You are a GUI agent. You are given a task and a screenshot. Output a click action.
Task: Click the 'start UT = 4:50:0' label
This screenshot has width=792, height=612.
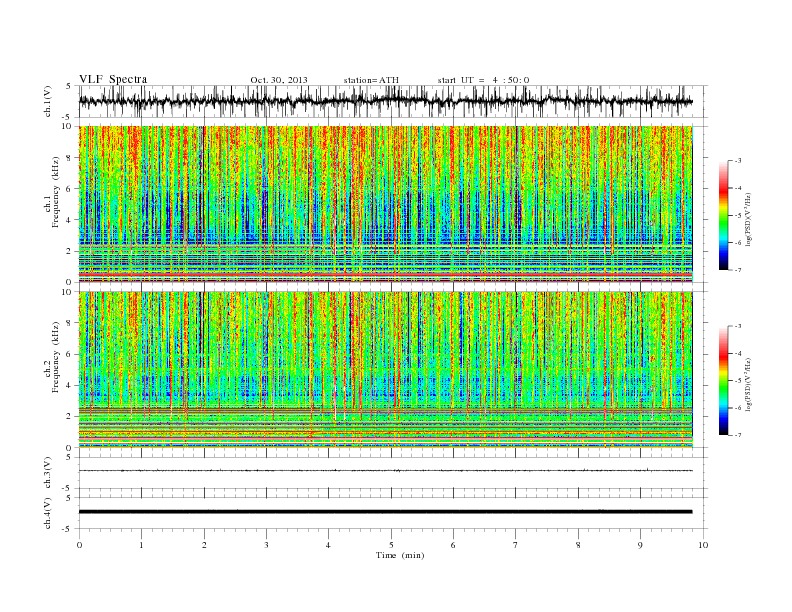(x=483, y=80)
